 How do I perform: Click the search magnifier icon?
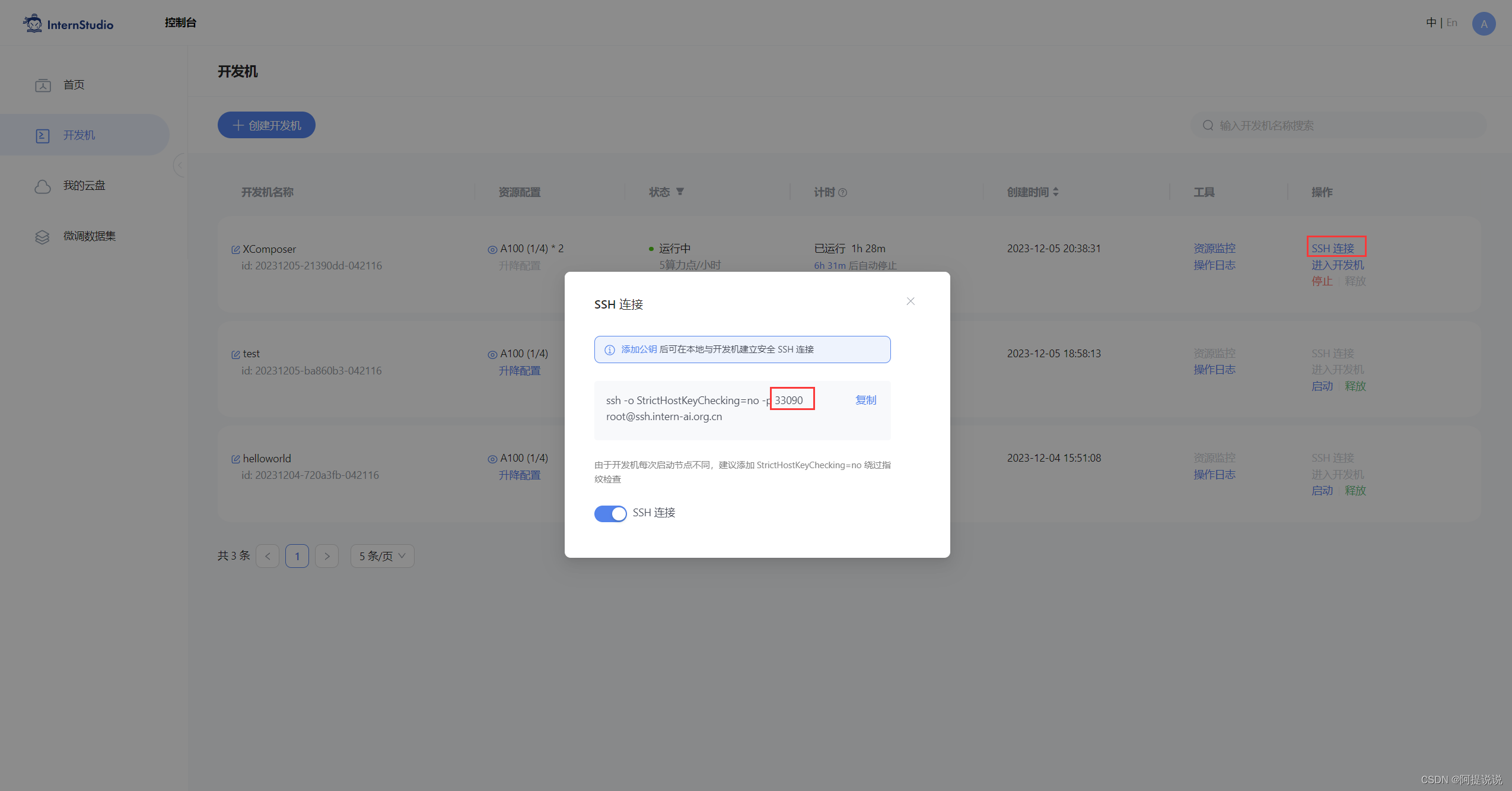[1208, 125]
